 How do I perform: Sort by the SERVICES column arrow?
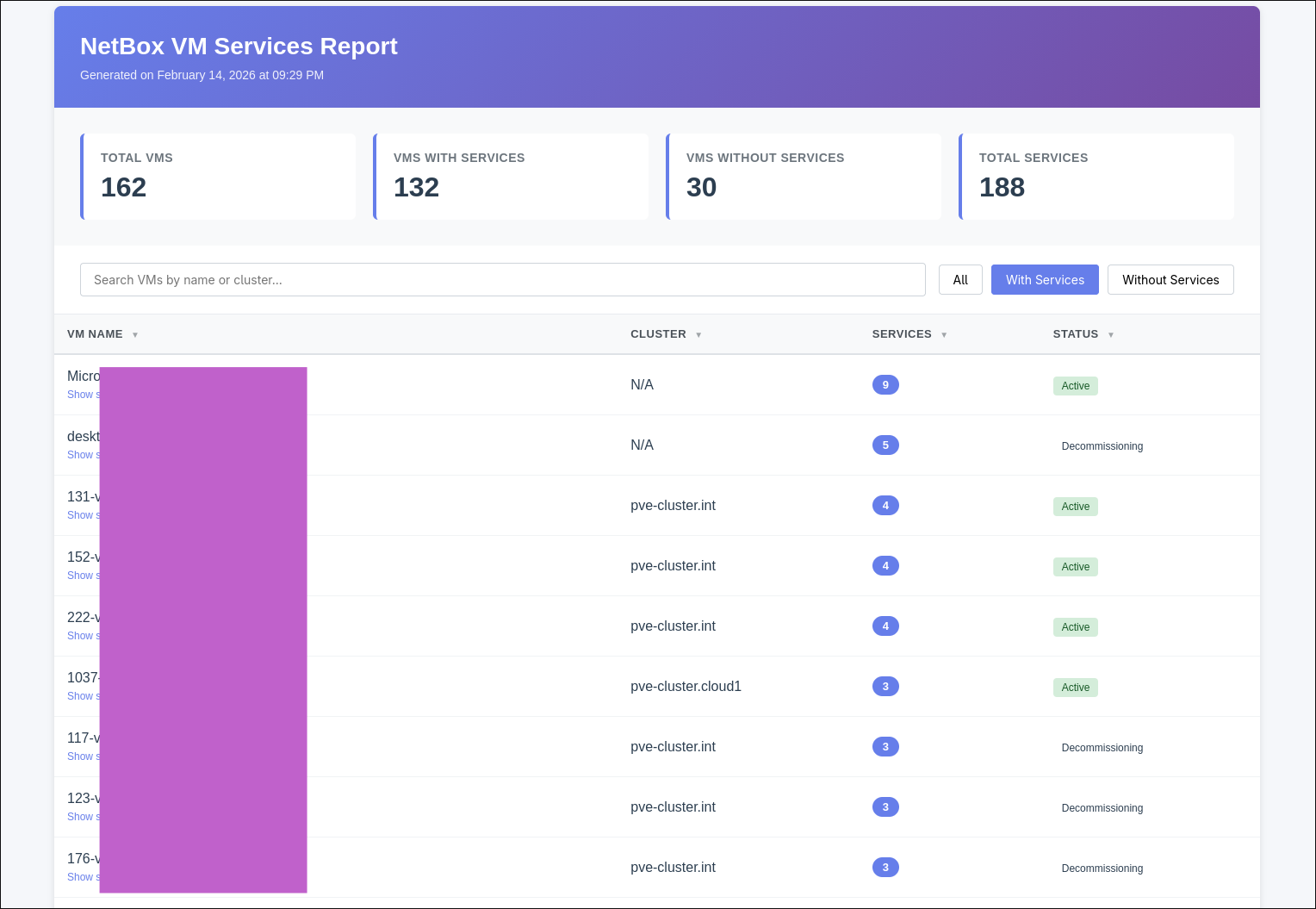944,335
